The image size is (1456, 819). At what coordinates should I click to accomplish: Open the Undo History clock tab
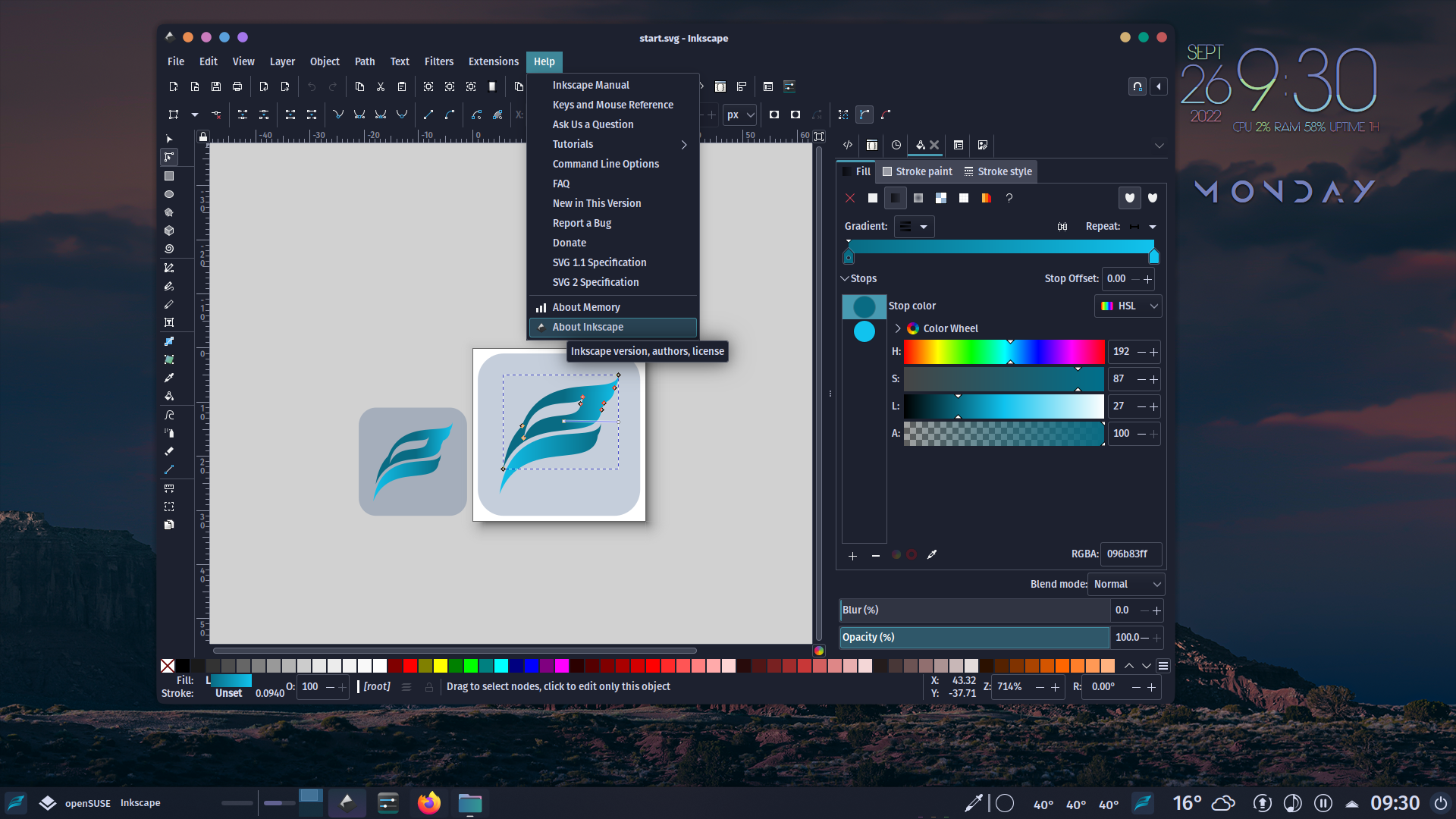(896, 145)
